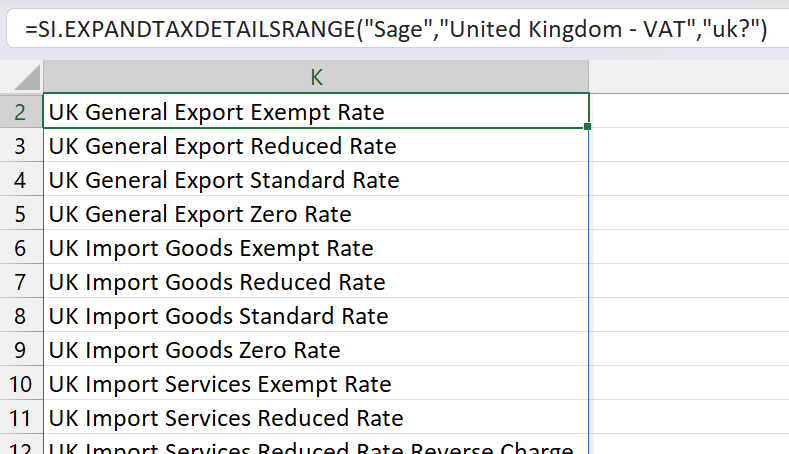The image size is (789, 454).
Task: Click the fill handle on cell K2
Action: point(587,127)
